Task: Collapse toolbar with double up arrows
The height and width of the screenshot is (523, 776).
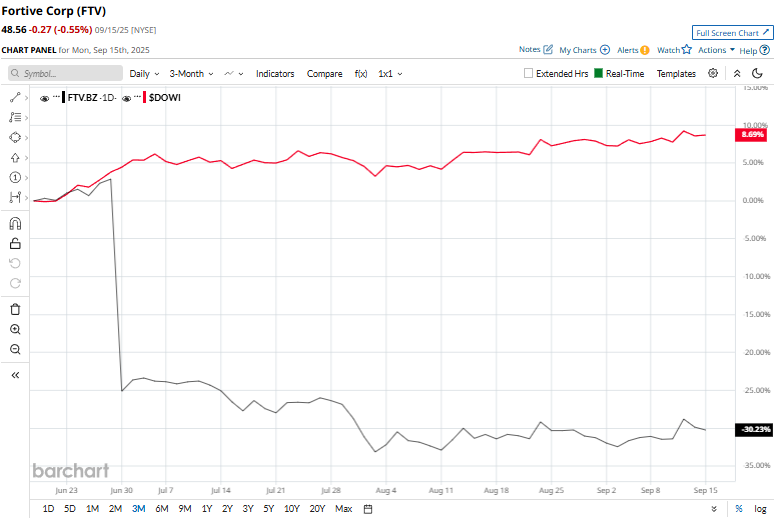Action: point(737,73)
